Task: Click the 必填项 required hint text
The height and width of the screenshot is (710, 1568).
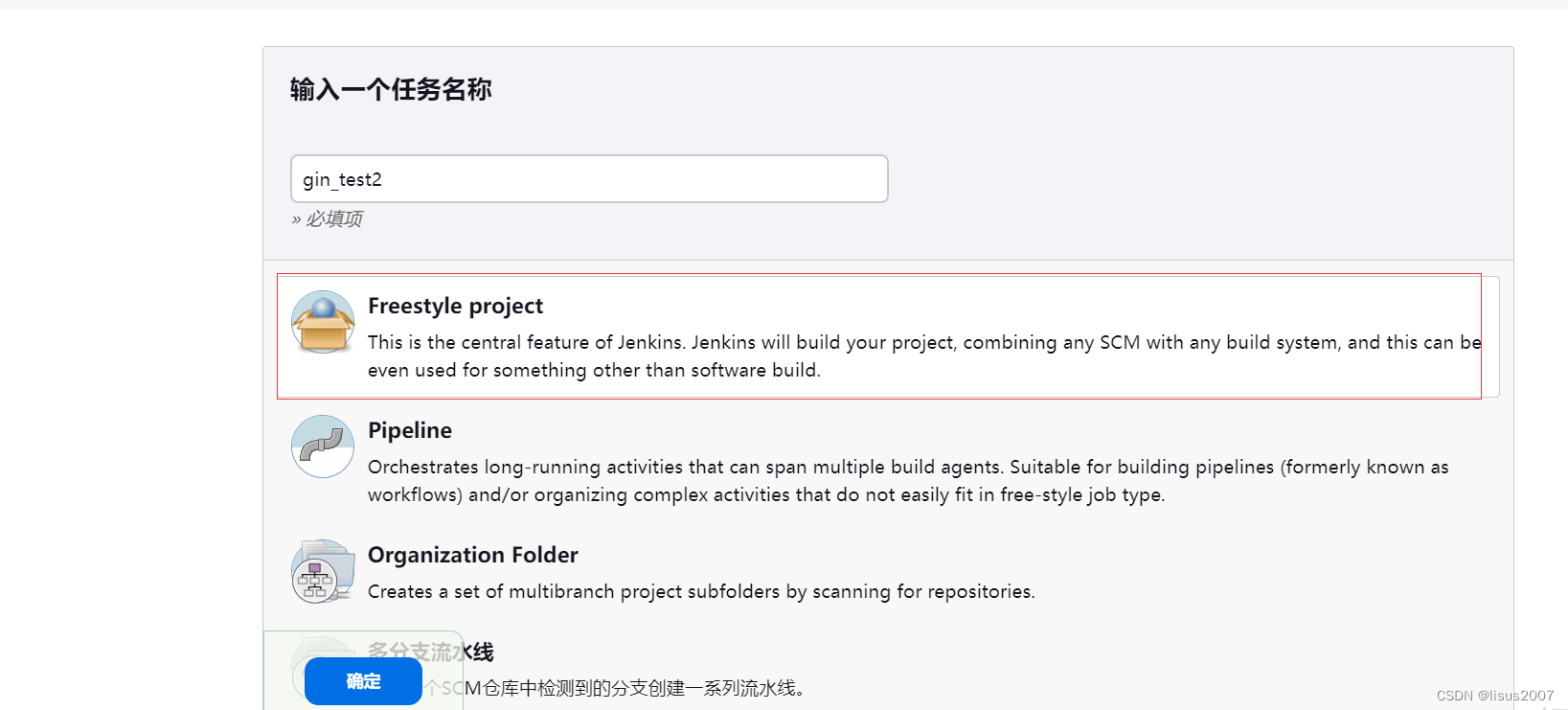Action: [x=327, y=219]
